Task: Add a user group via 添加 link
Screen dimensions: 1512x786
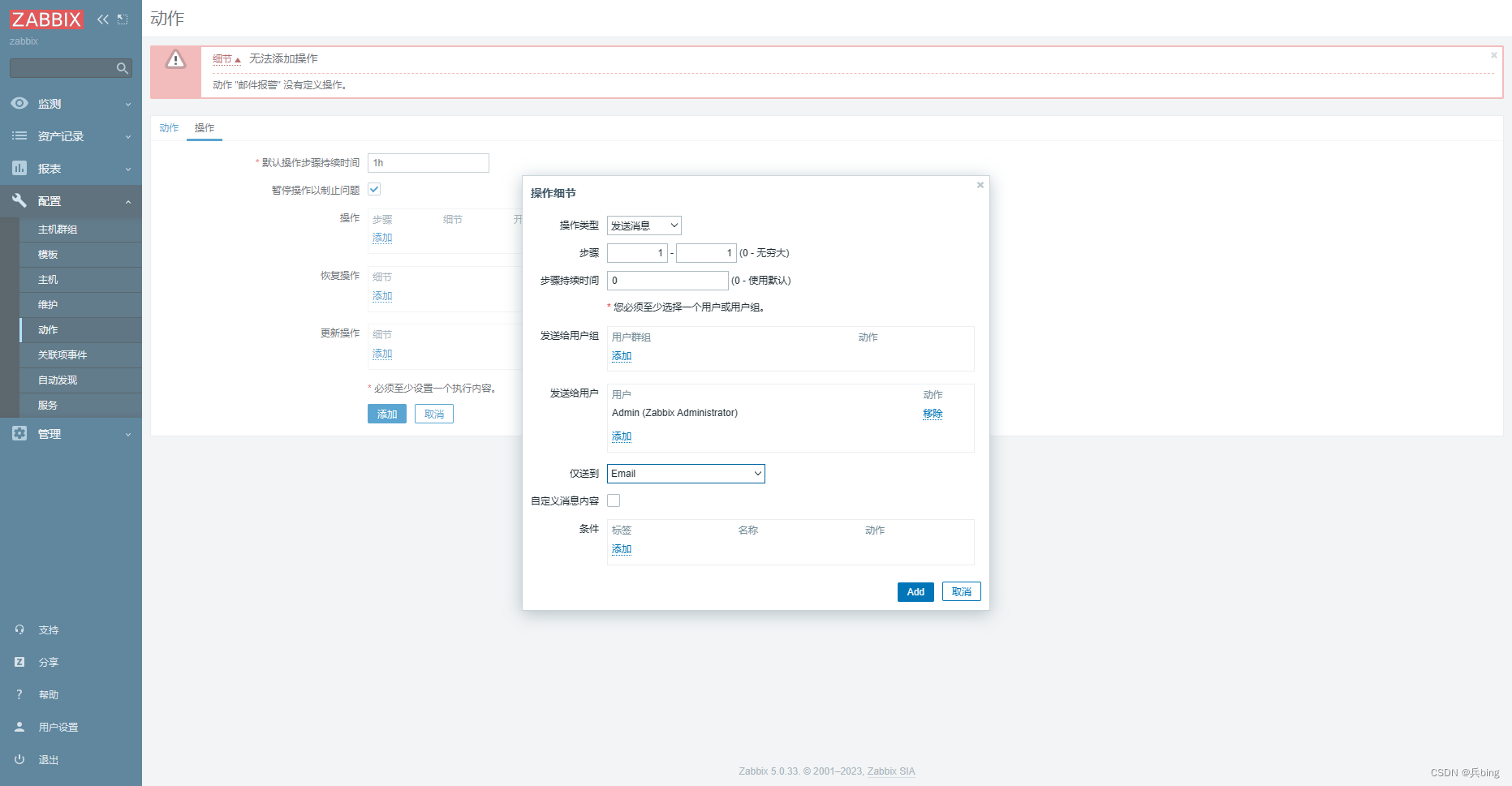Action: pyautogui.click(x=622, y=356)
